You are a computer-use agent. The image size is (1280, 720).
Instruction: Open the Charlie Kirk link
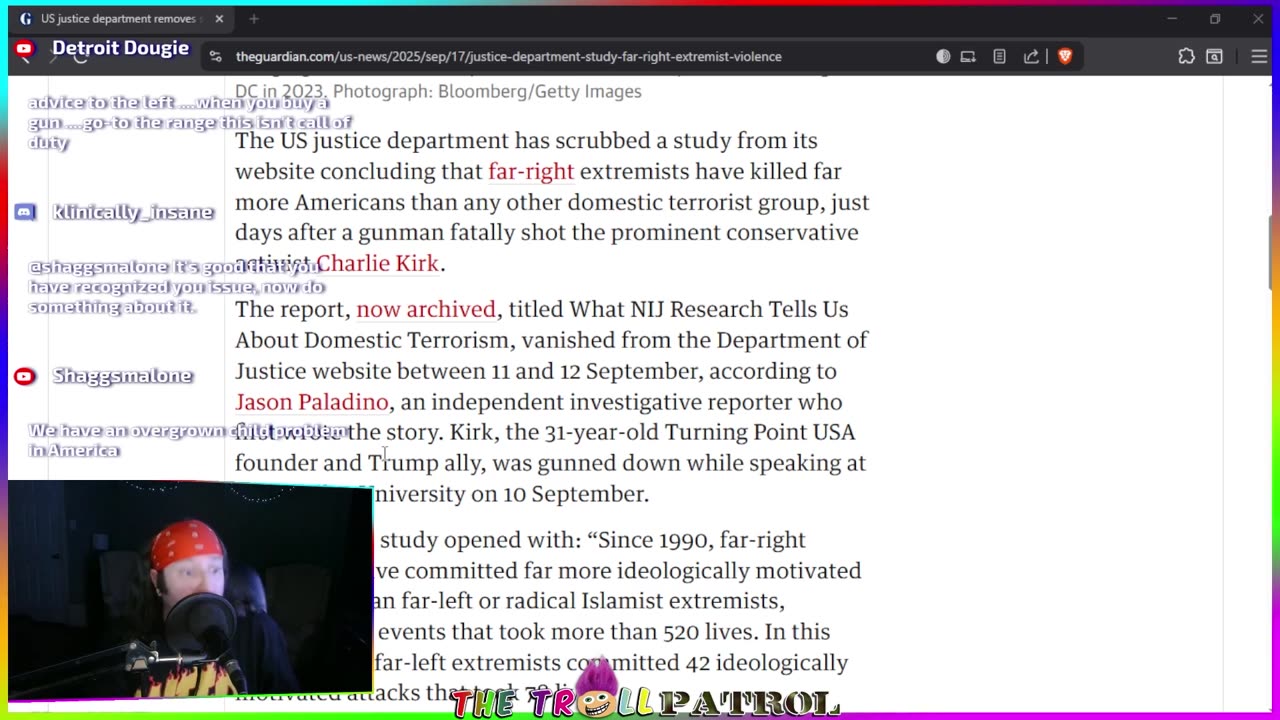377,263
